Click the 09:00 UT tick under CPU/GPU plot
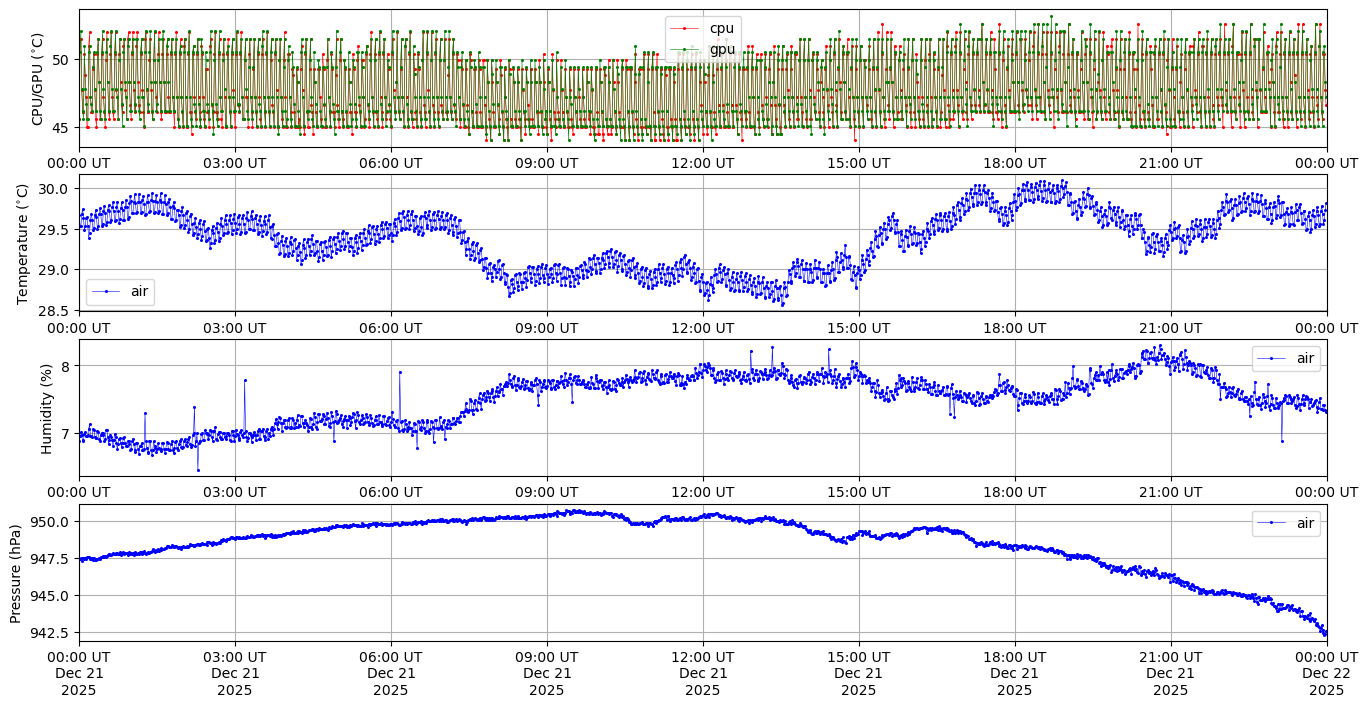The image size is (1368, 707). [x=547, y=163]
